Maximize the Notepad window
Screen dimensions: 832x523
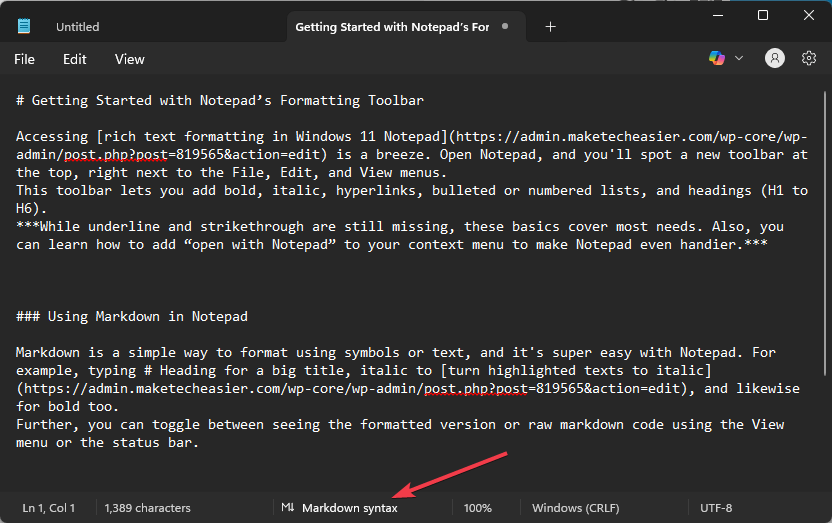[763, 15]
